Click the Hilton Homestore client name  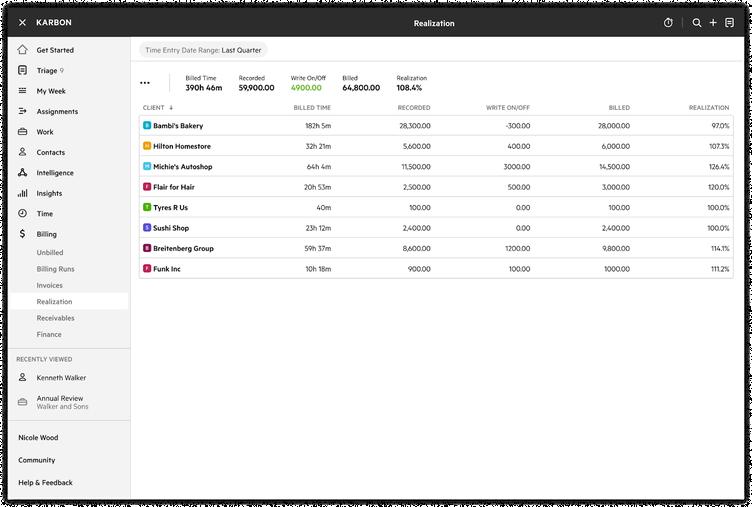[182, 146]
